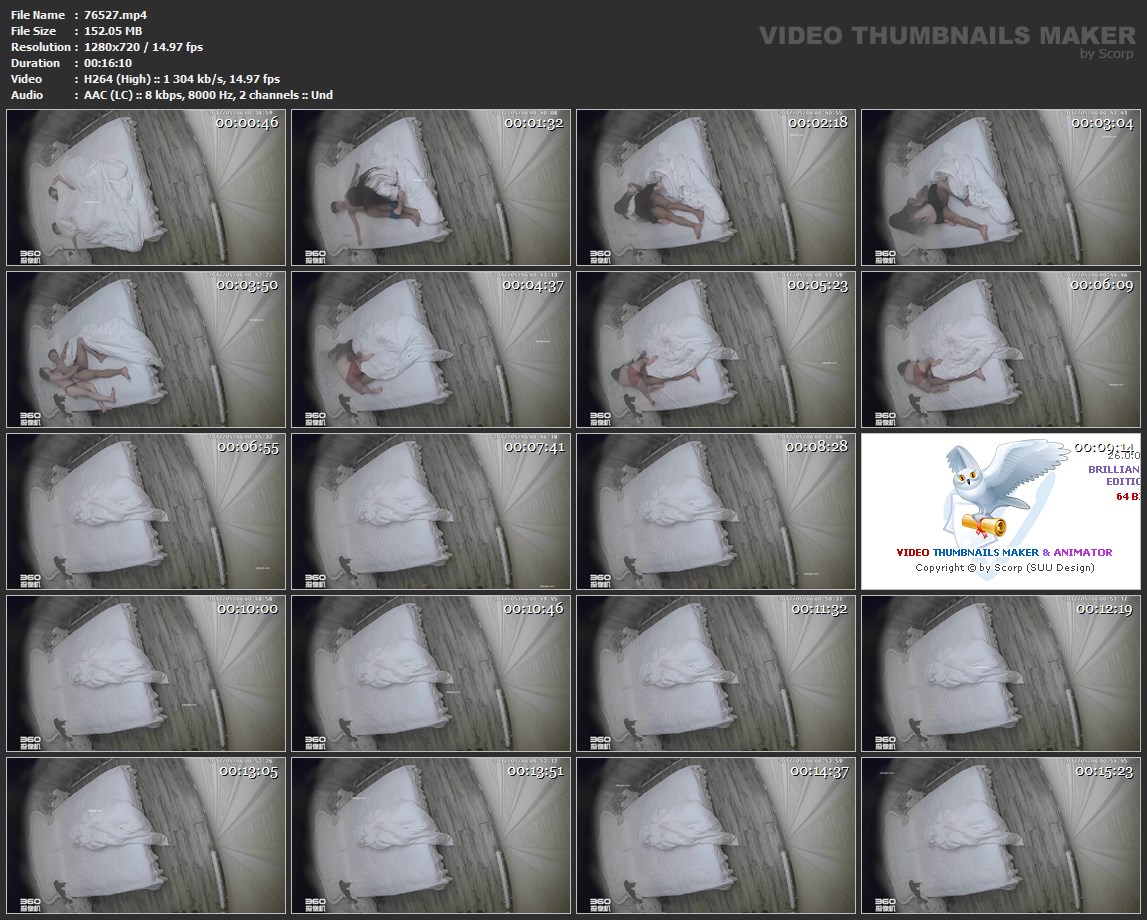
Task: Select the thumbnail stamped 00:13:51
Action: coord(430,835)
